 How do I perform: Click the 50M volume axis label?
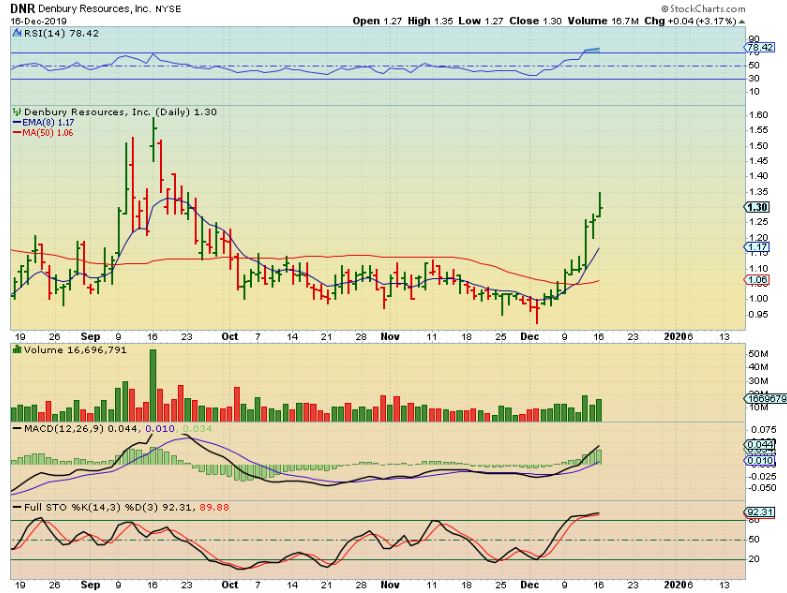click(x=758, y=354)
